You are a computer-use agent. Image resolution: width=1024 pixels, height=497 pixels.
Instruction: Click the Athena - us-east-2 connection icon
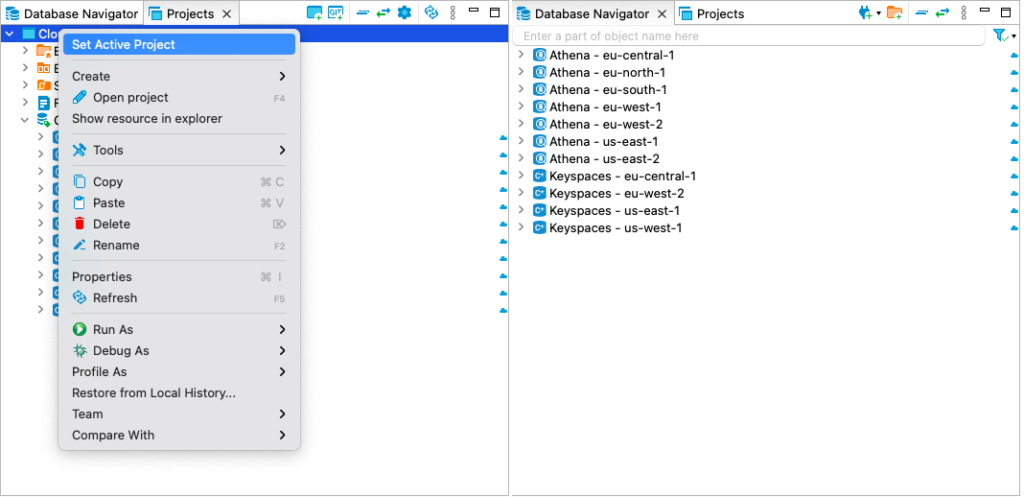[539, 159]
